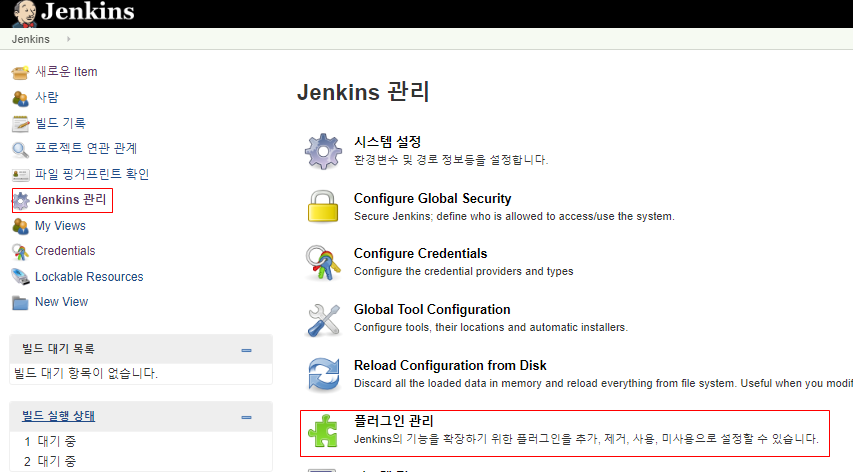Open the New View link
Screen dimensions: 853x472
61,302
